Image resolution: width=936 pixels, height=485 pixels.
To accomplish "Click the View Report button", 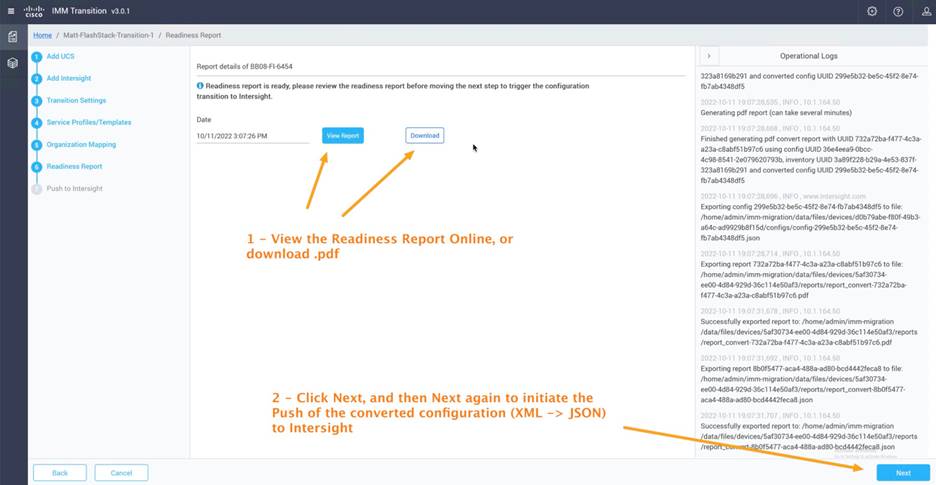I will [x=343, y=136].
